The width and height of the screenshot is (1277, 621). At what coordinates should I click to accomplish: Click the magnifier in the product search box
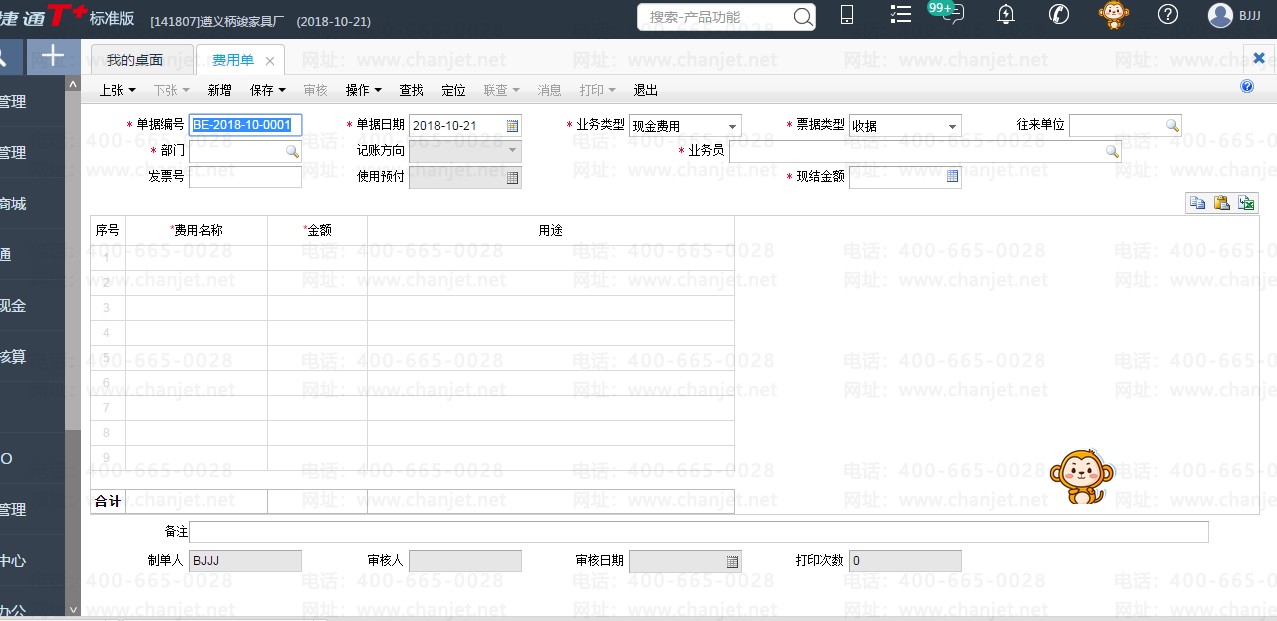coord(803,17)
